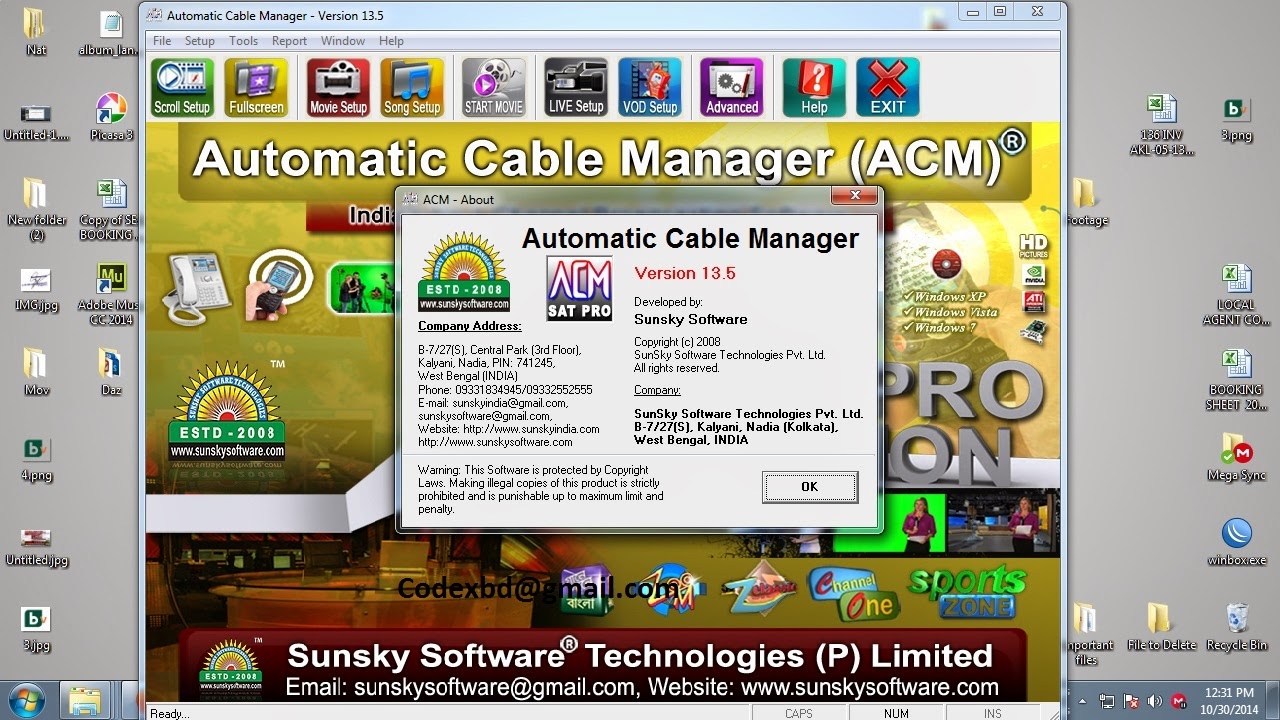Open Scroll Setup from the toolbar
The height and width of the screenshot is (720, 1280).
tap(182, 87)
